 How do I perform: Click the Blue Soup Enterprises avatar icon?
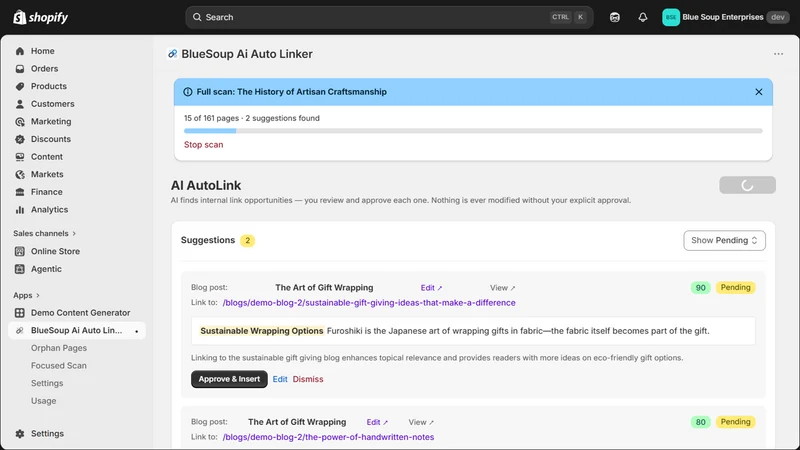point(671,17)
